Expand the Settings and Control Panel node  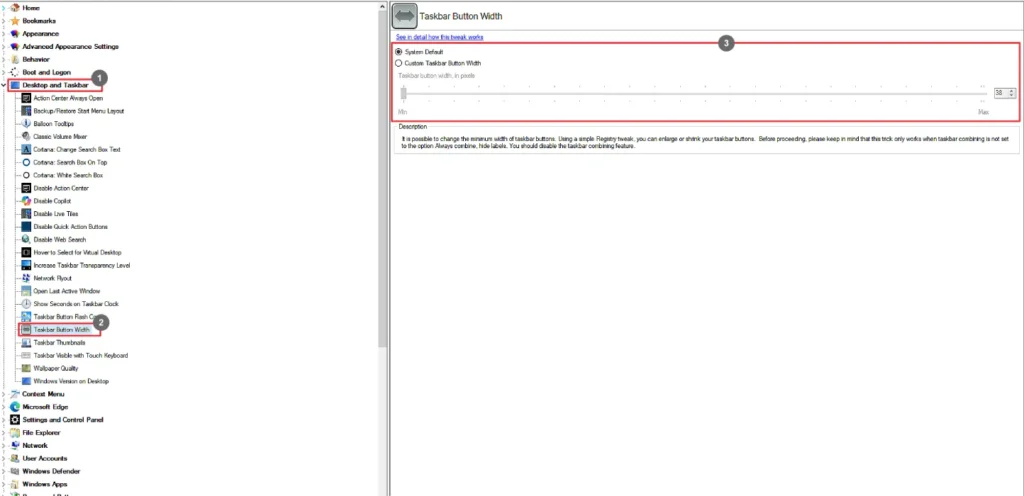(4, 420)
